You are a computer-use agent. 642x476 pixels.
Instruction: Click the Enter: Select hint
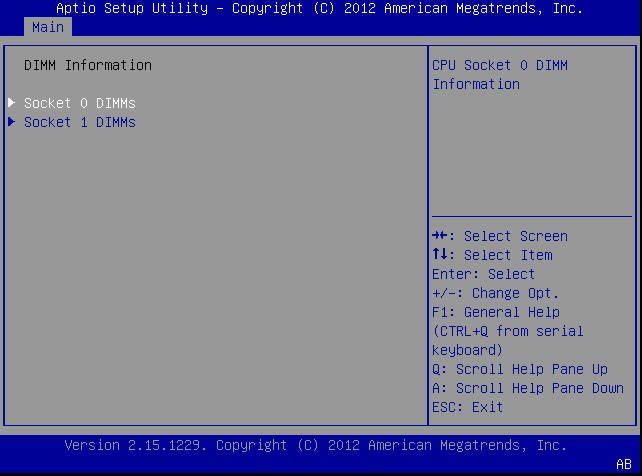(x=484, y=274)
